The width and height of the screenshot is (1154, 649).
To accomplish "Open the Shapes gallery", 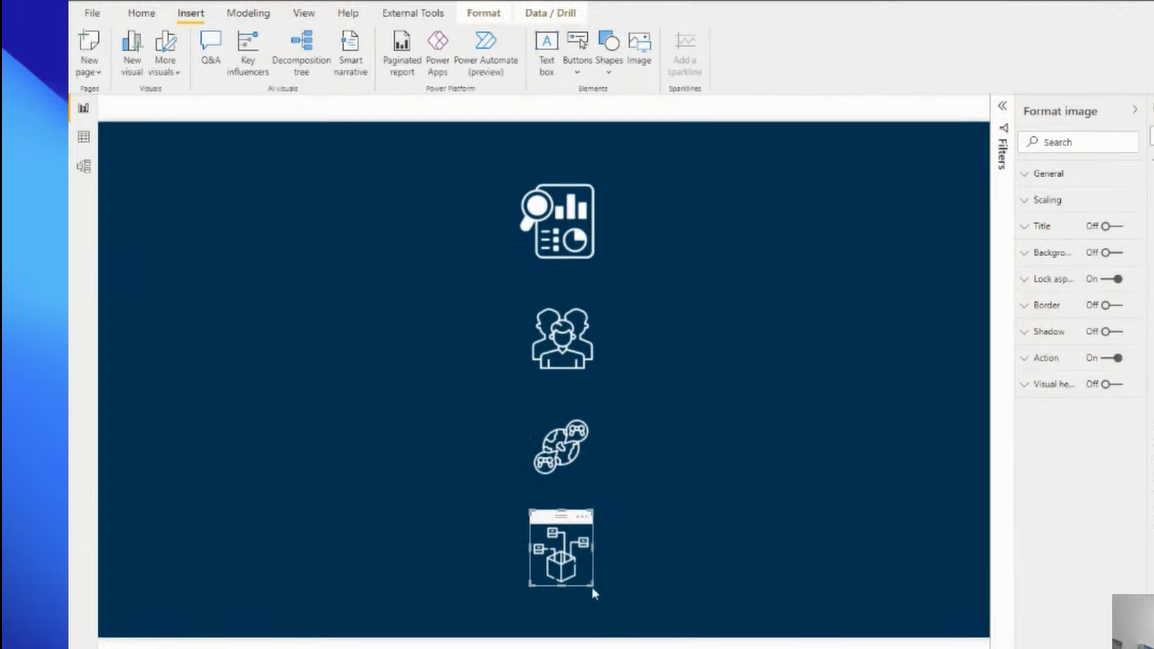I will point(609,53).
